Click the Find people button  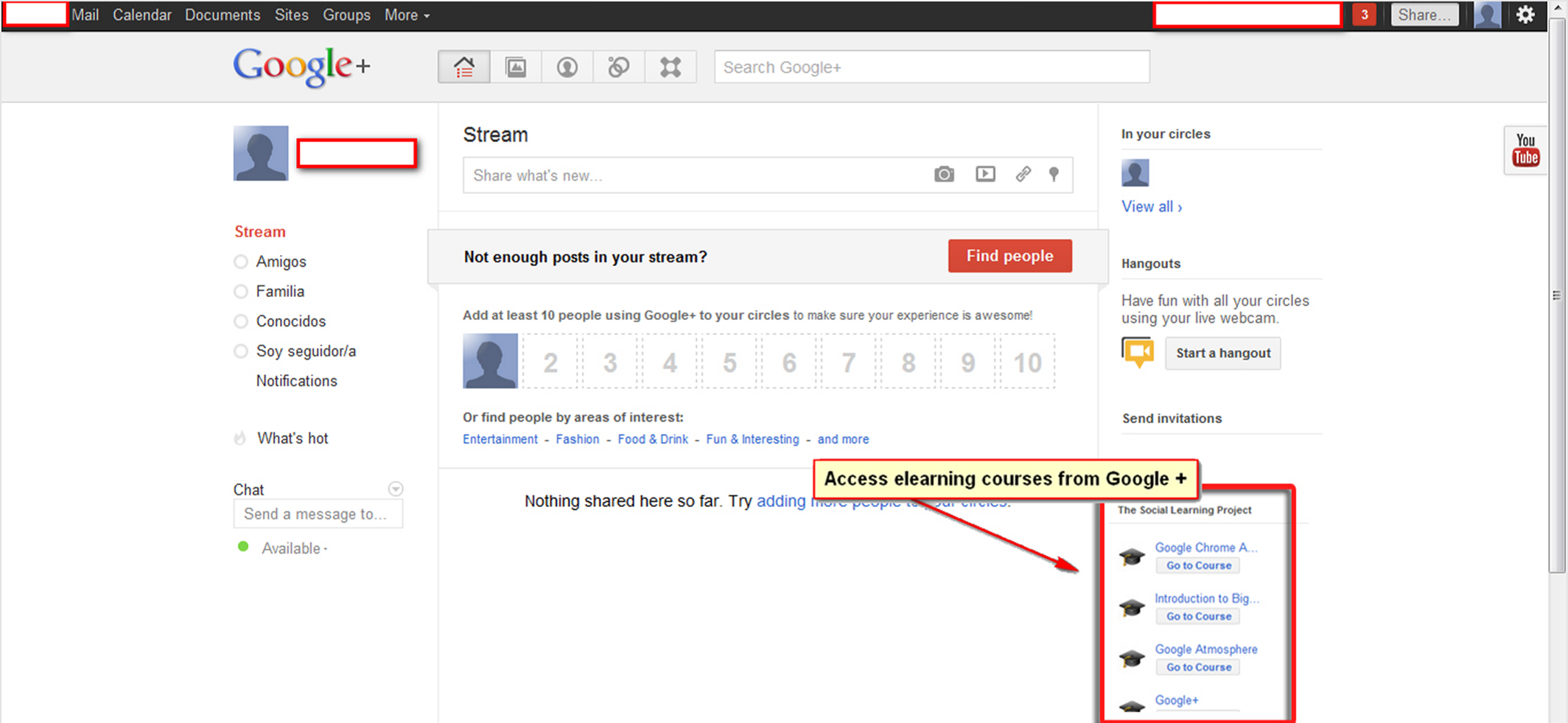coord(1009,256)
